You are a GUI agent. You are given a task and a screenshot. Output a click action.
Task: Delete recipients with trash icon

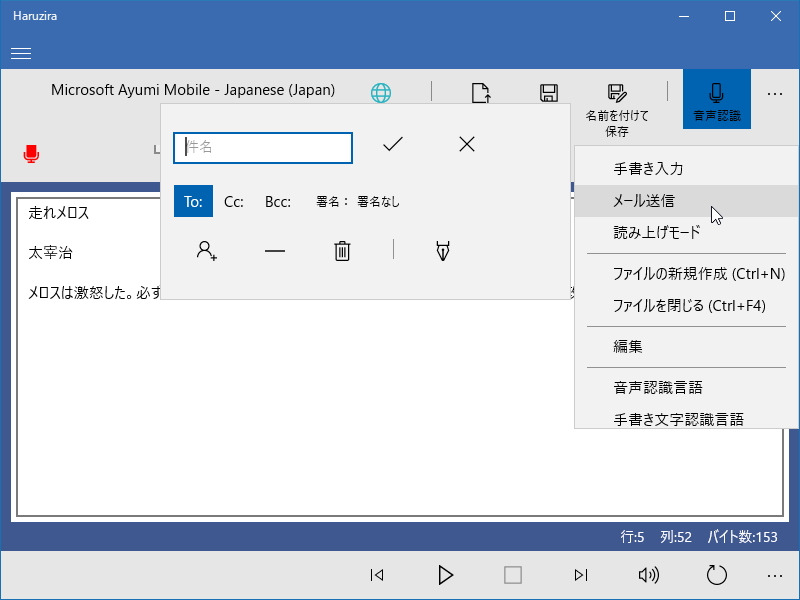click(x=341, y=252)
